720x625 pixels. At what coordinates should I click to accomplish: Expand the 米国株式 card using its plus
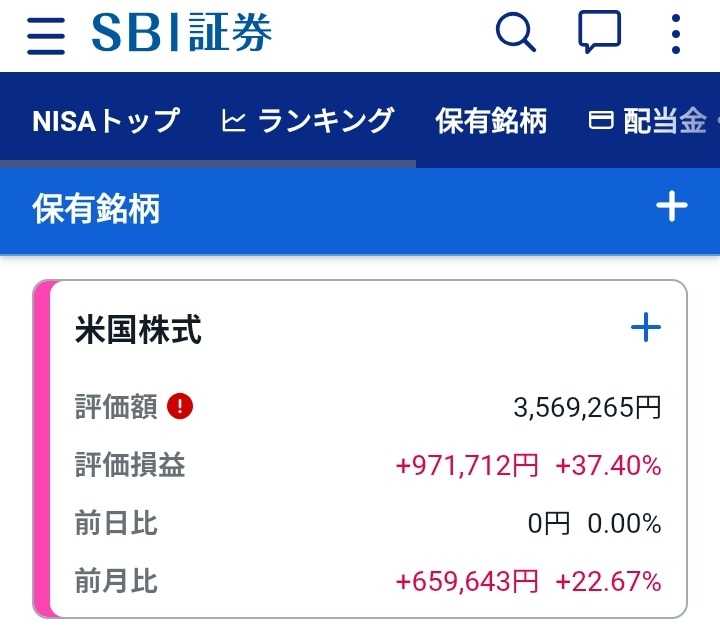click(x=647, y=327)
